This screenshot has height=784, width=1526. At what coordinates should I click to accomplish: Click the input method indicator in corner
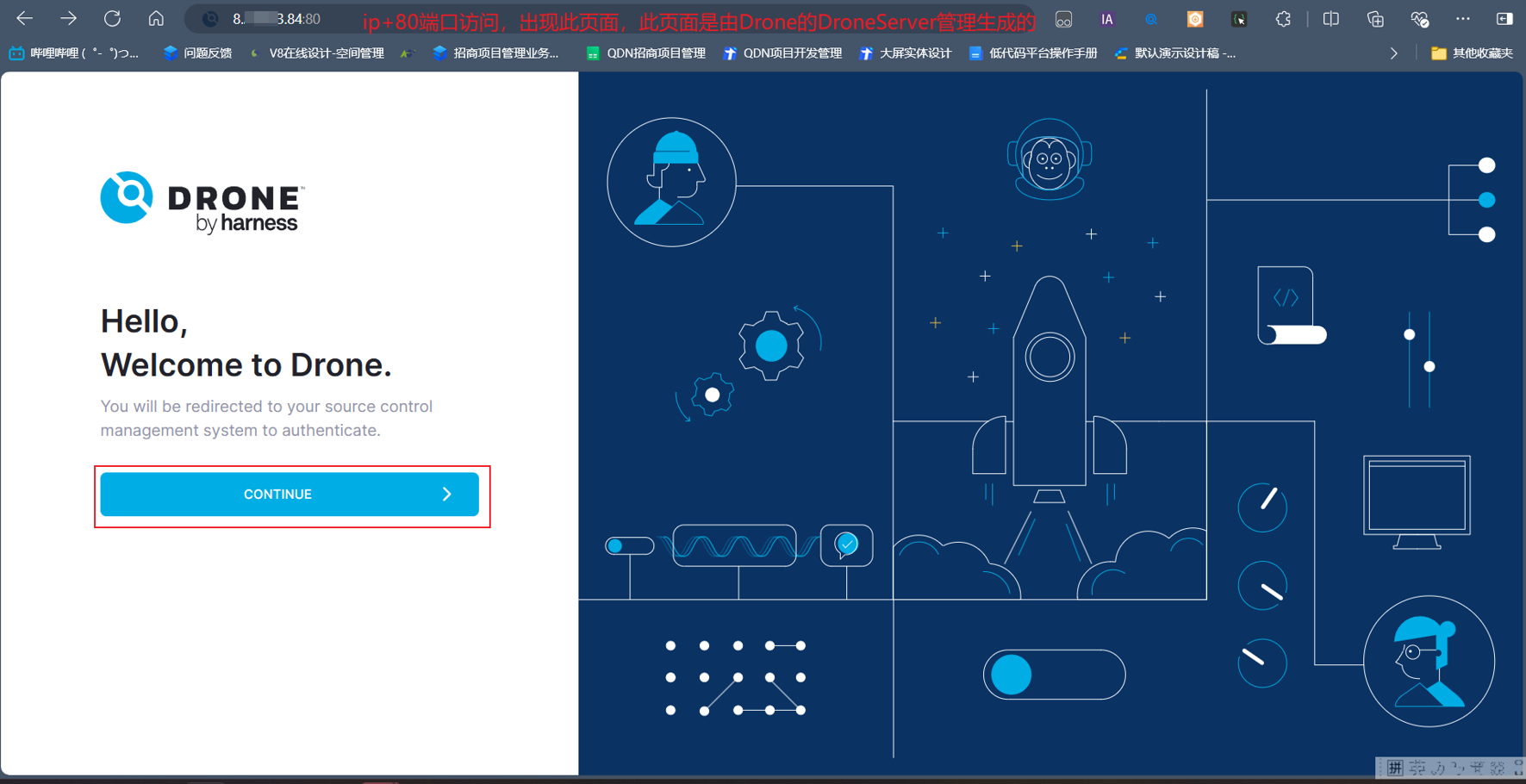click(1450, 767)
